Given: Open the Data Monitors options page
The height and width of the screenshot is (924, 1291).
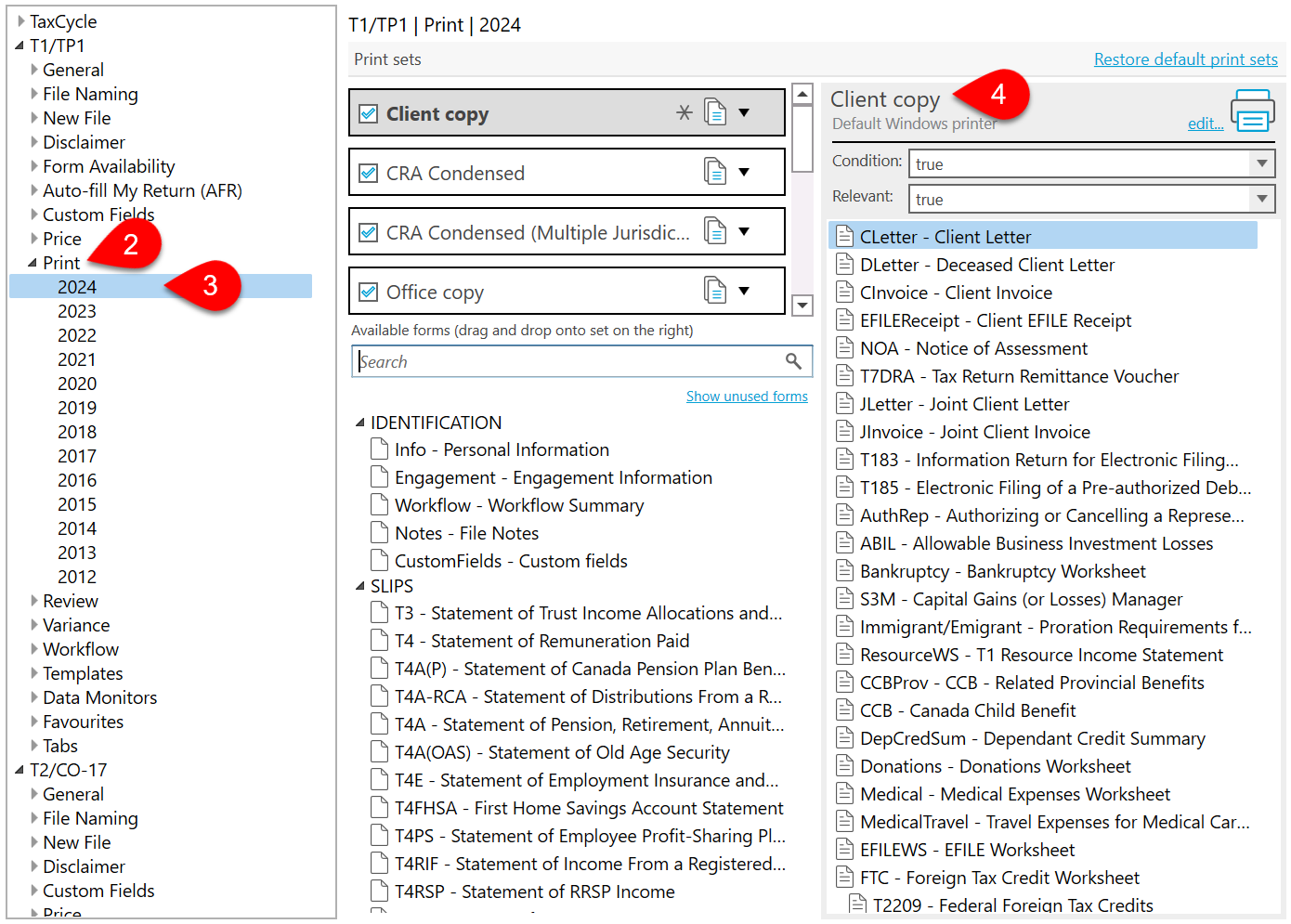Looking at the screenshot, I should coord(99,697).
